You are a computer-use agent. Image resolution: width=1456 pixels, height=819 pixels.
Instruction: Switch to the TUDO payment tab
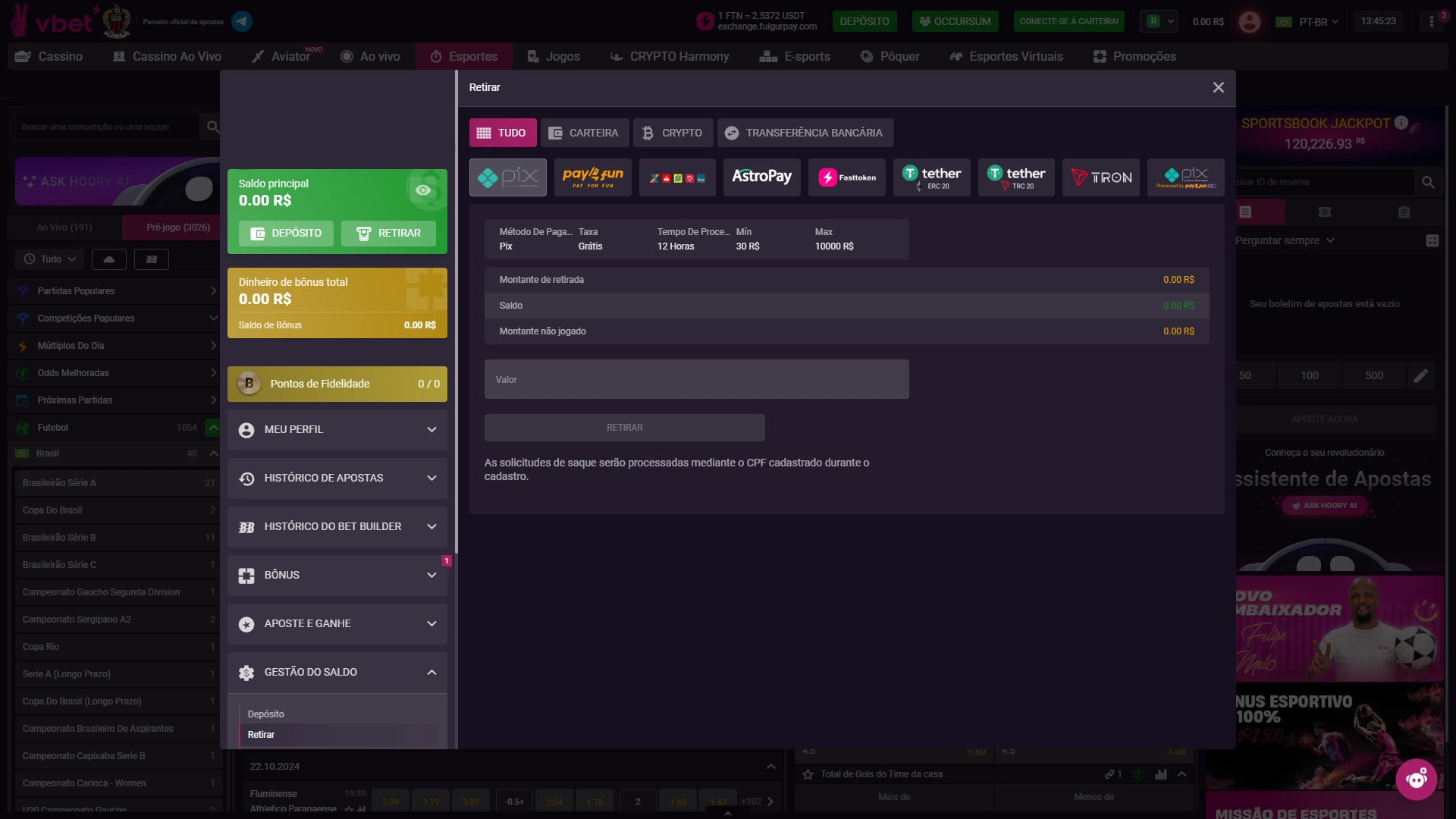[x=503, y=133]
